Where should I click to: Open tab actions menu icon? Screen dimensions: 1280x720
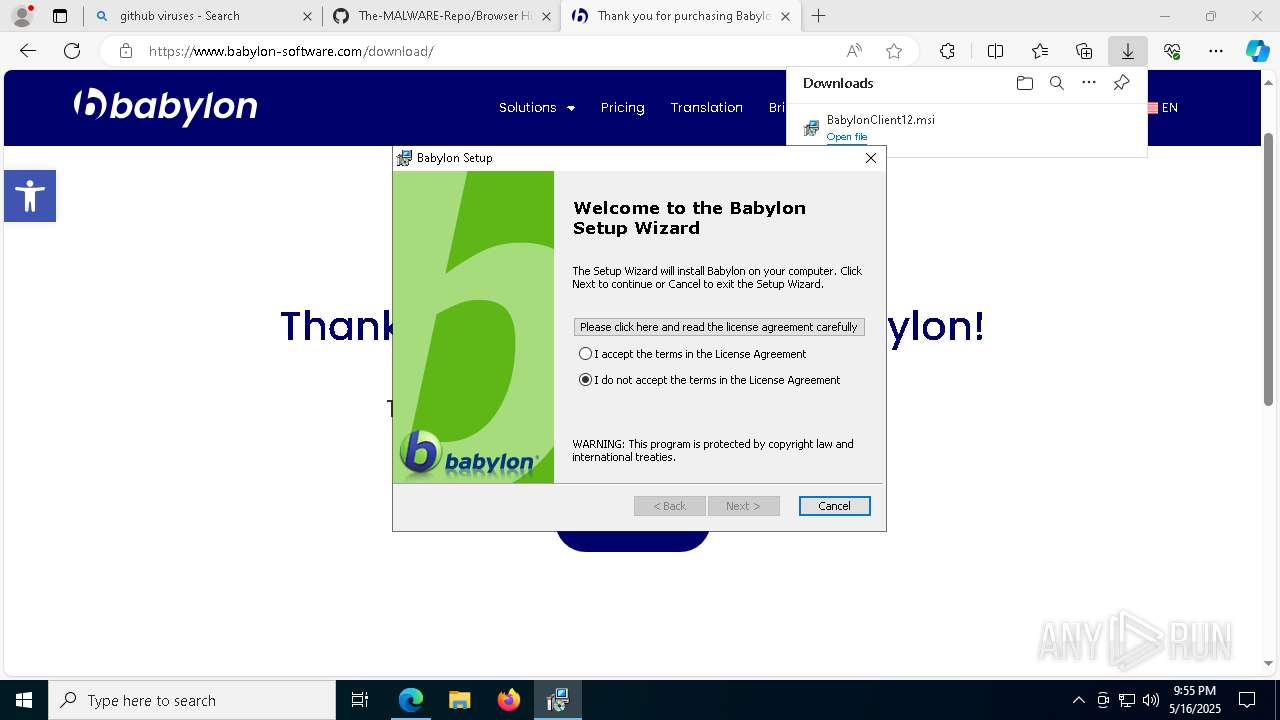click(x=60, y=16)
